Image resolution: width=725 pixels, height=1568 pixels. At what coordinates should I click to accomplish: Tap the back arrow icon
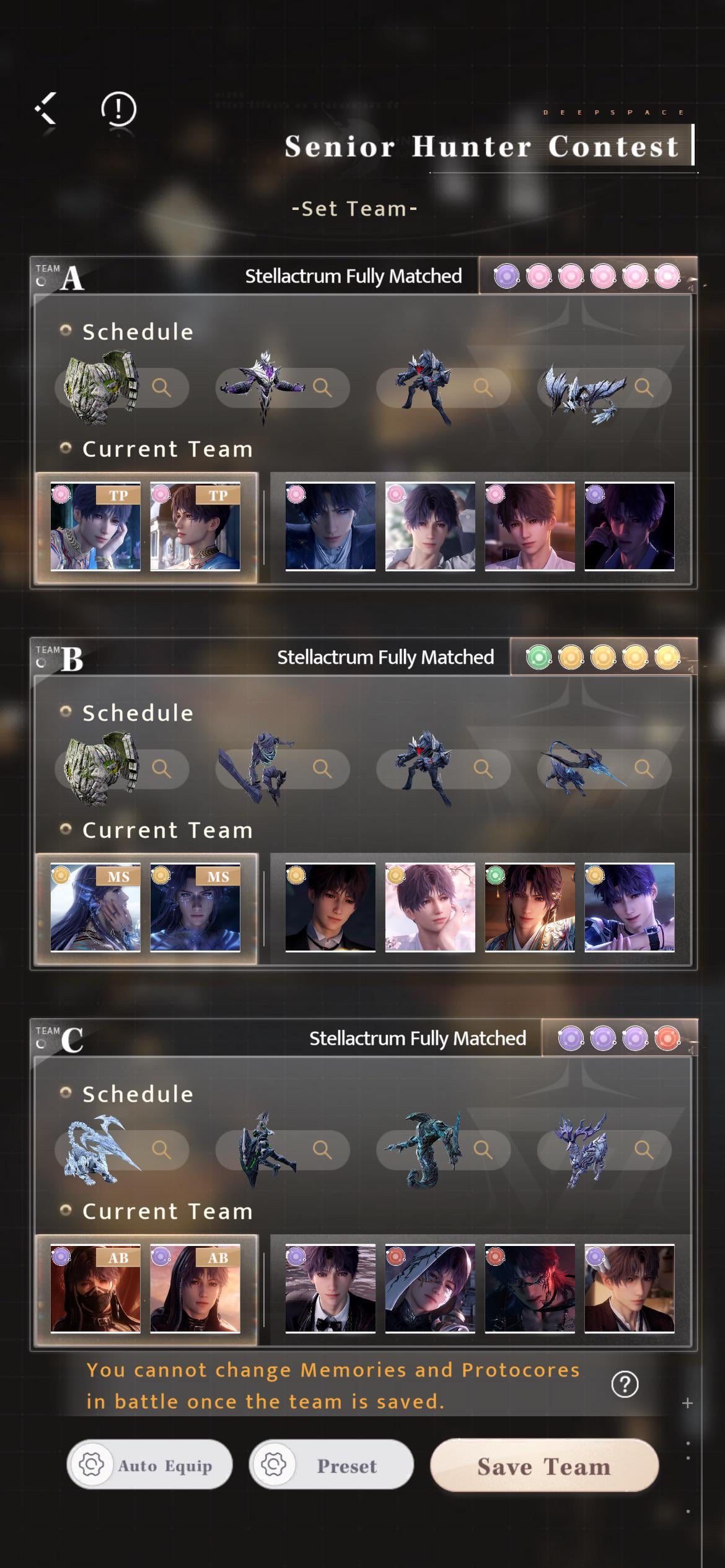[x=46, y=108]
